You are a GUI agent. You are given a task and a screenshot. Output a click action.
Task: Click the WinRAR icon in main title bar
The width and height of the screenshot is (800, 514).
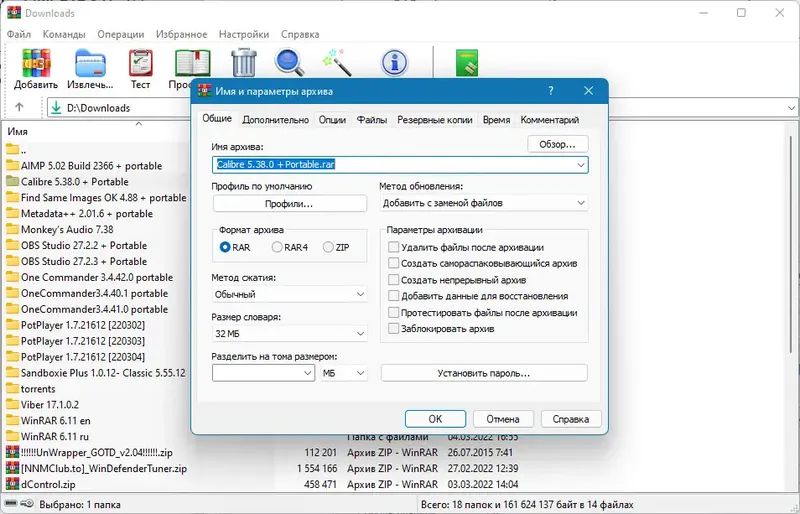pyautogui.click(x=14, y=13)
